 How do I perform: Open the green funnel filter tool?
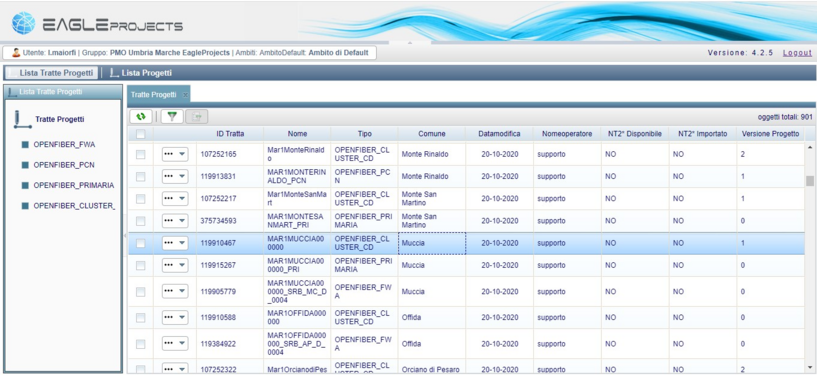(x=172, y=117)
